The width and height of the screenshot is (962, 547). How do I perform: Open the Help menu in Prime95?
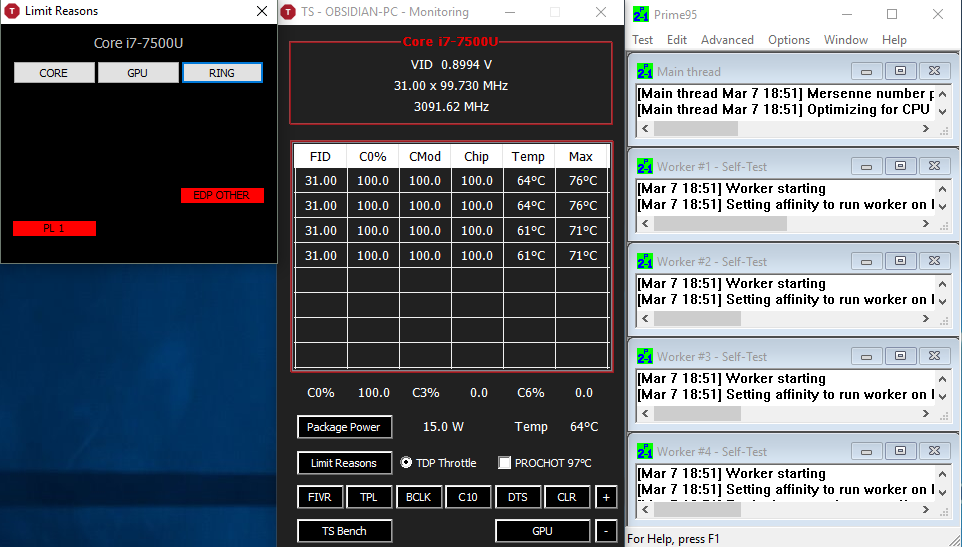tap(894, 40)
